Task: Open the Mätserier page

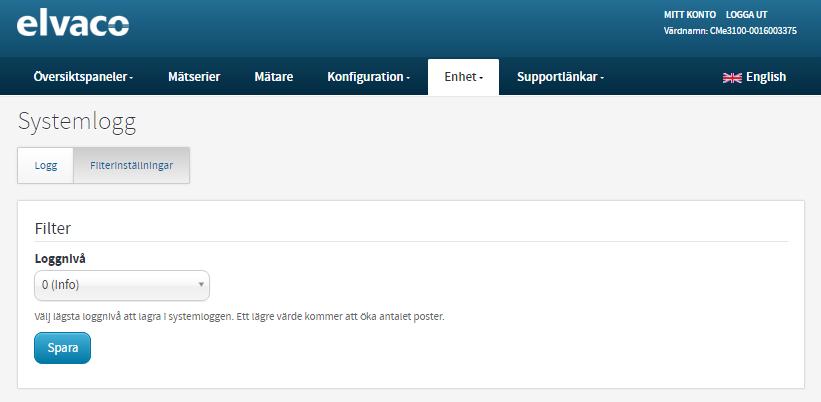Action: pos(194,76)
